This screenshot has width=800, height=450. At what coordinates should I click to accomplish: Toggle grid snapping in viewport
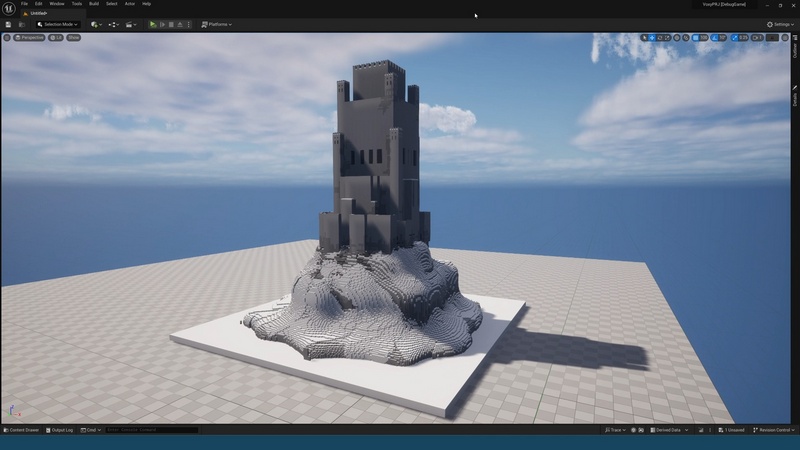coord(695,38)
